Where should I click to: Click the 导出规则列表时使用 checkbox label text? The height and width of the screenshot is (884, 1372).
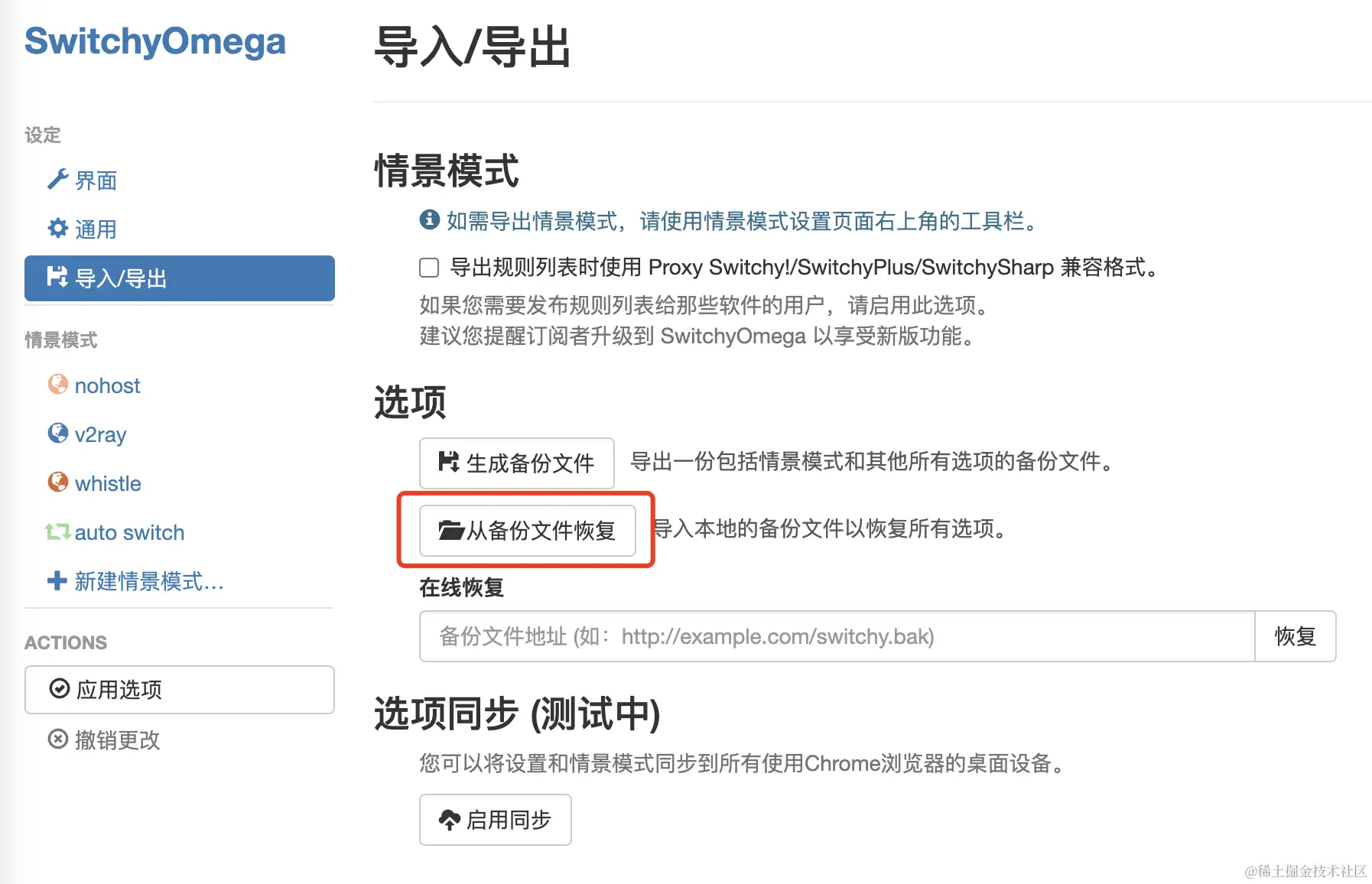click(x=805, y=268)
